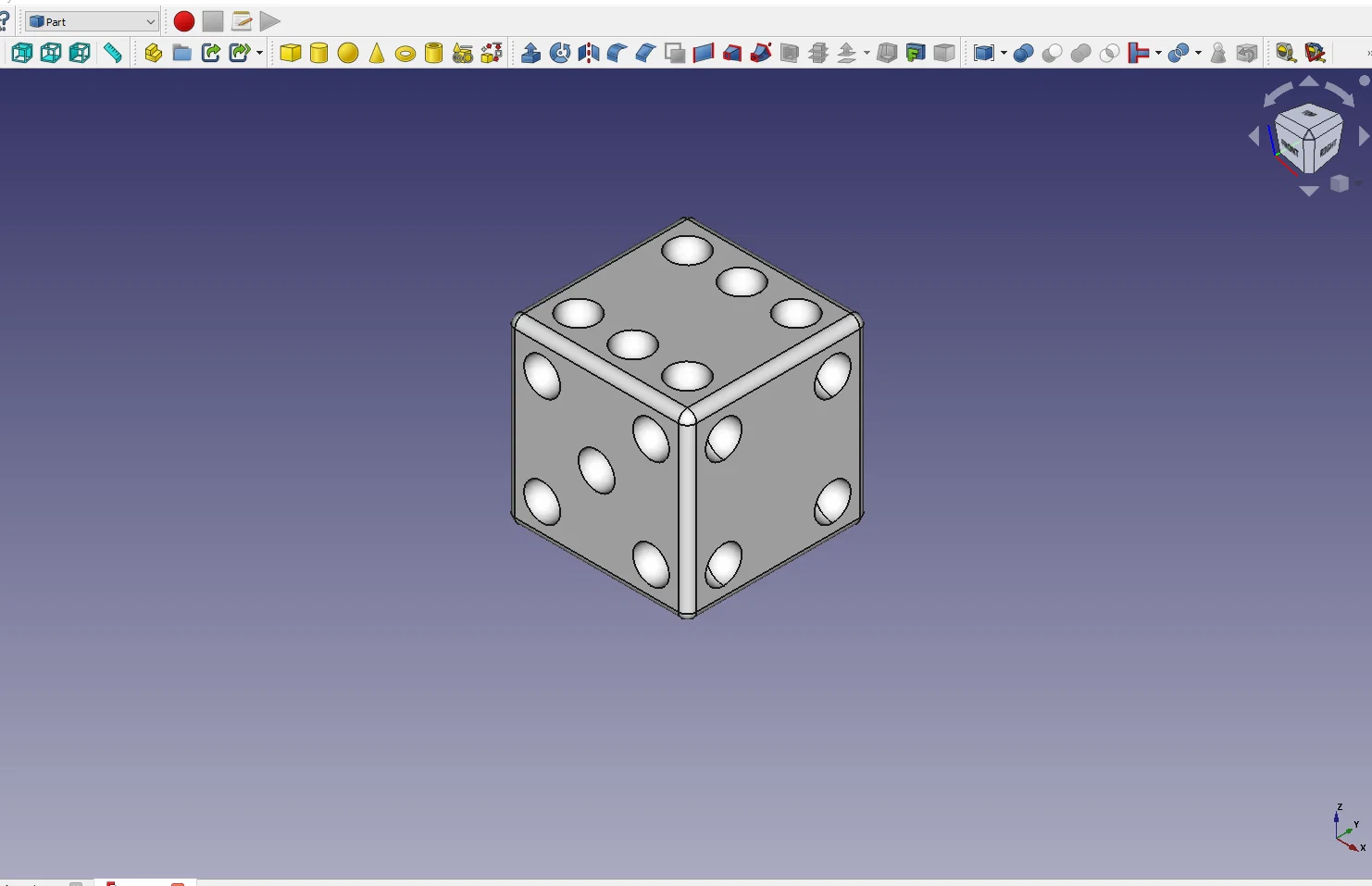The image size is (1372, 886).
Task: Open the link actions dropdown arrow
Action: coord(259,53)
